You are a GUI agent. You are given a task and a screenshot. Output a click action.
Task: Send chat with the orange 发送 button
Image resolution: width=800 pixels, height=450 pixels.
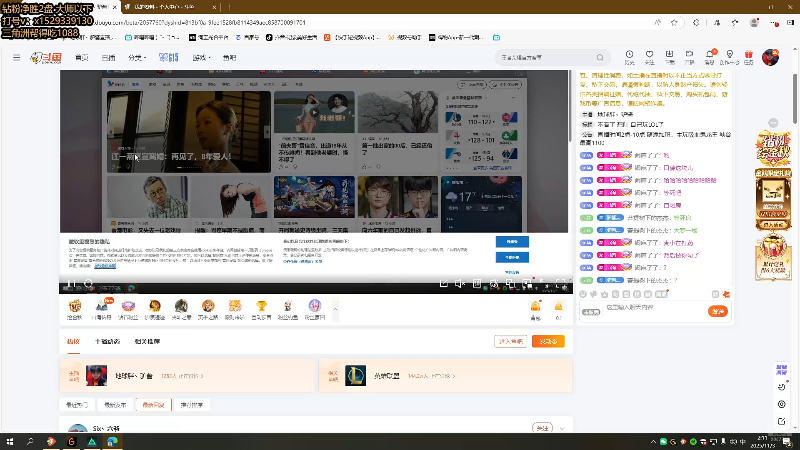click(718, 311)
